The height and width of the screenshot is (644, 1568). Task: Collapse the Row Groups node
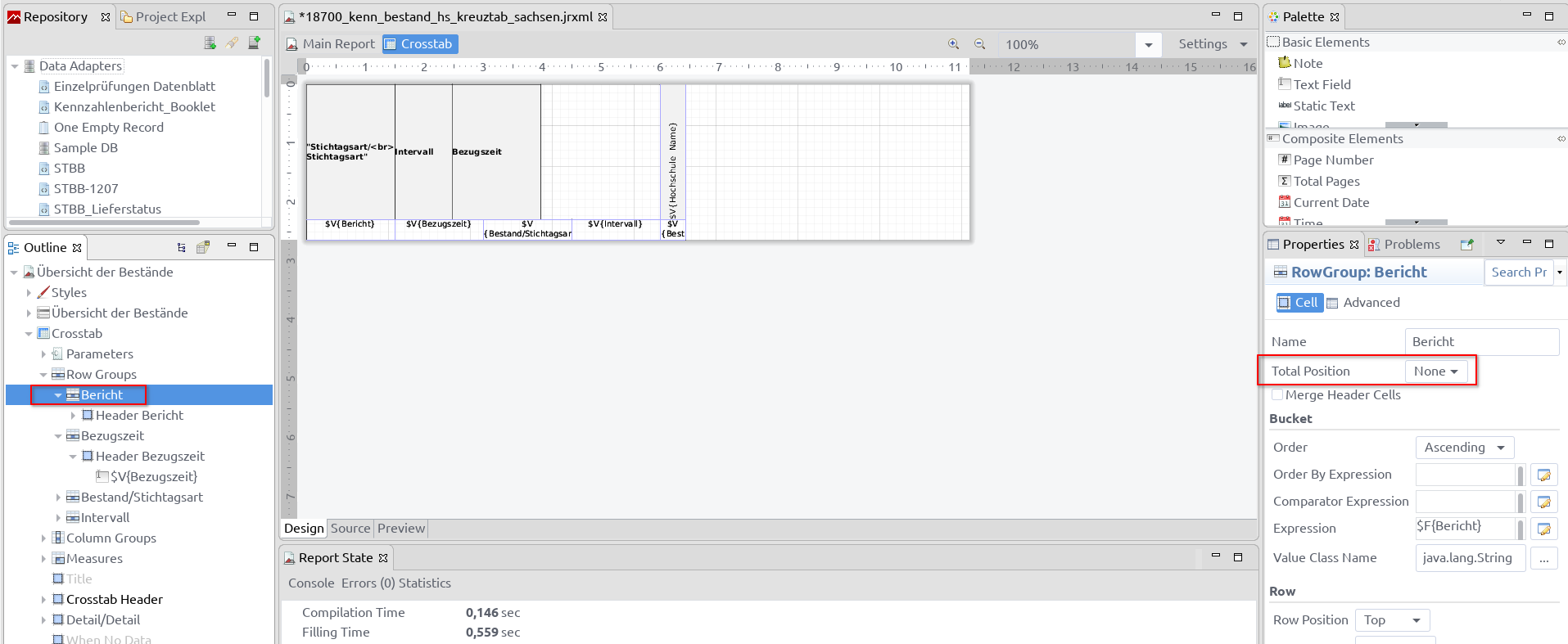pyautogui.click(x=44, y=375)
